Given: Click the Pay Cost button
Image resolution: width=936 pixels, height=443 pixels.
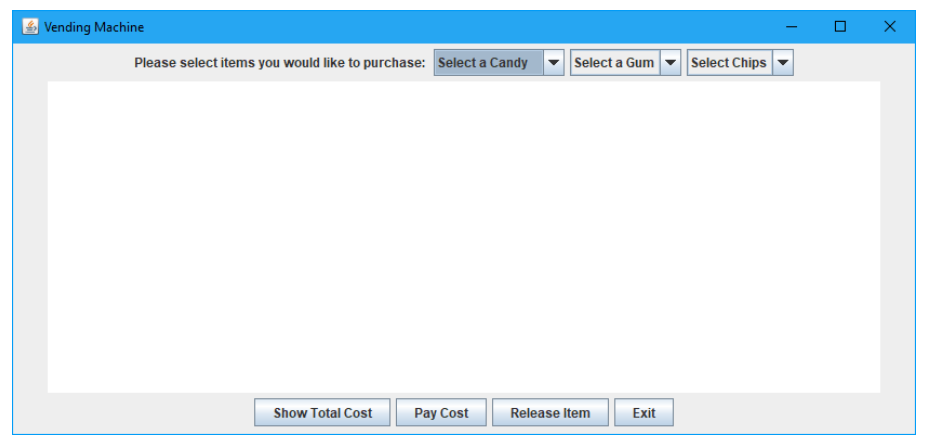Looking at the screenshot, I should coord(441,413).
